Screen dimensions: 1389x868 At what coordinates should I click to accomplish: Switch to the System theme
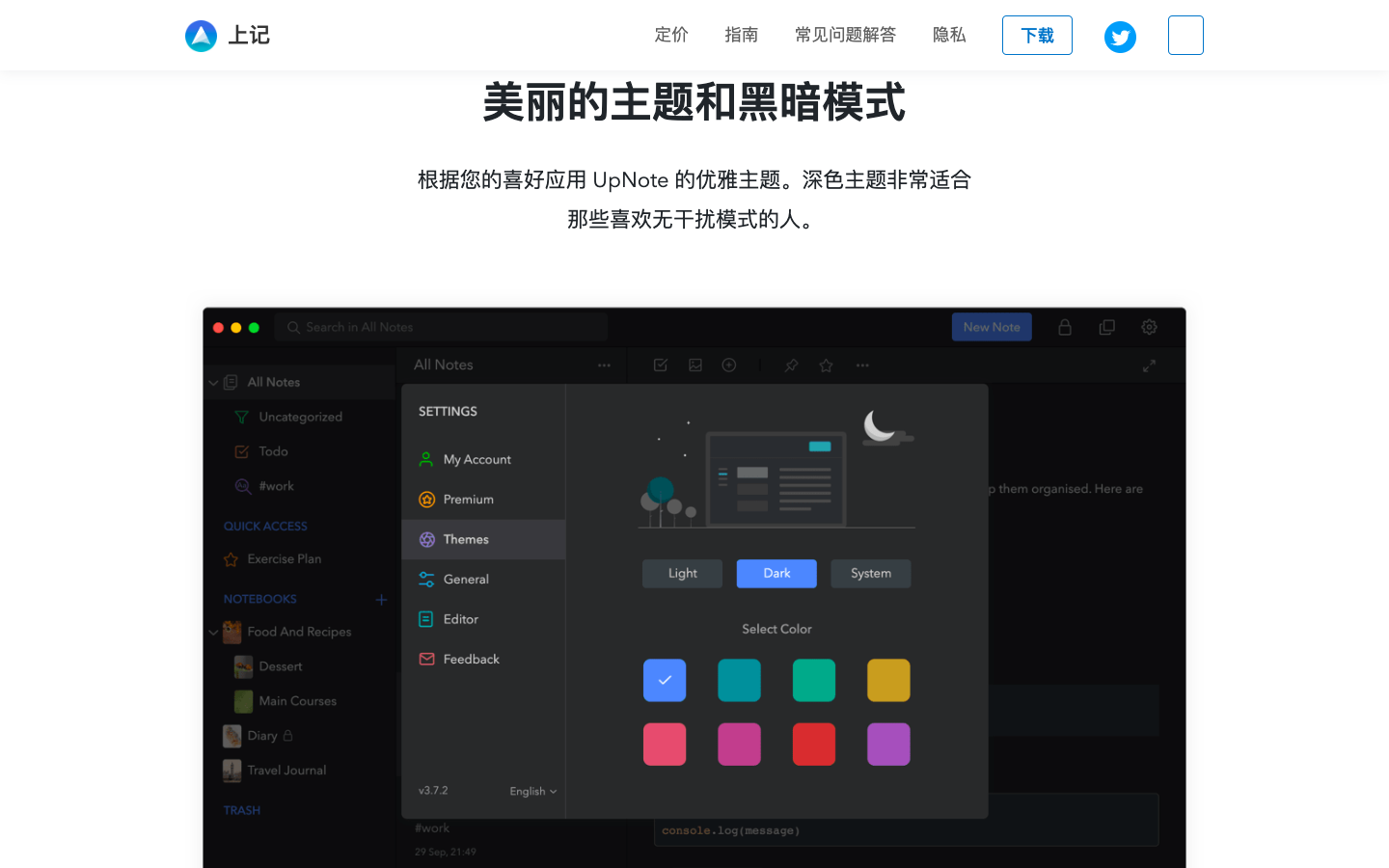pyautogui.click(x=871, y=574)
